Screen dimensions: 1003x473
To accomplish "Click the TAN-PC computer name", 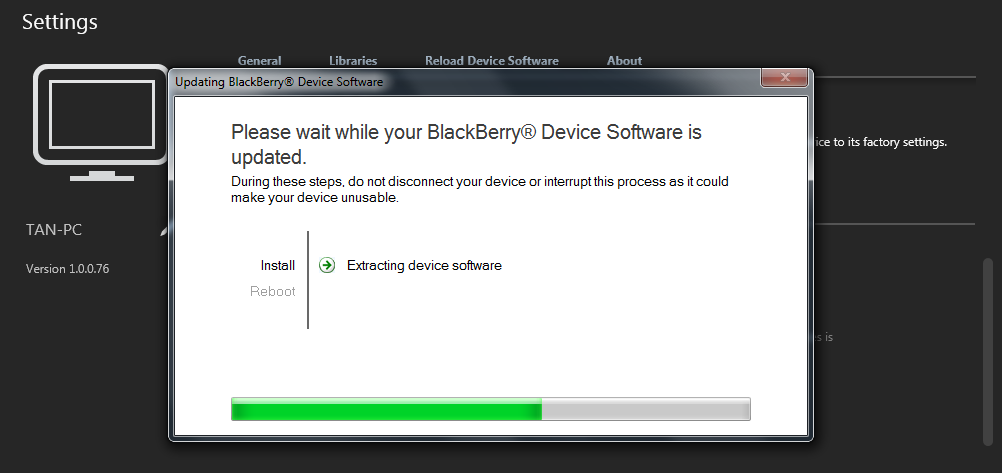I will (54, 230).
